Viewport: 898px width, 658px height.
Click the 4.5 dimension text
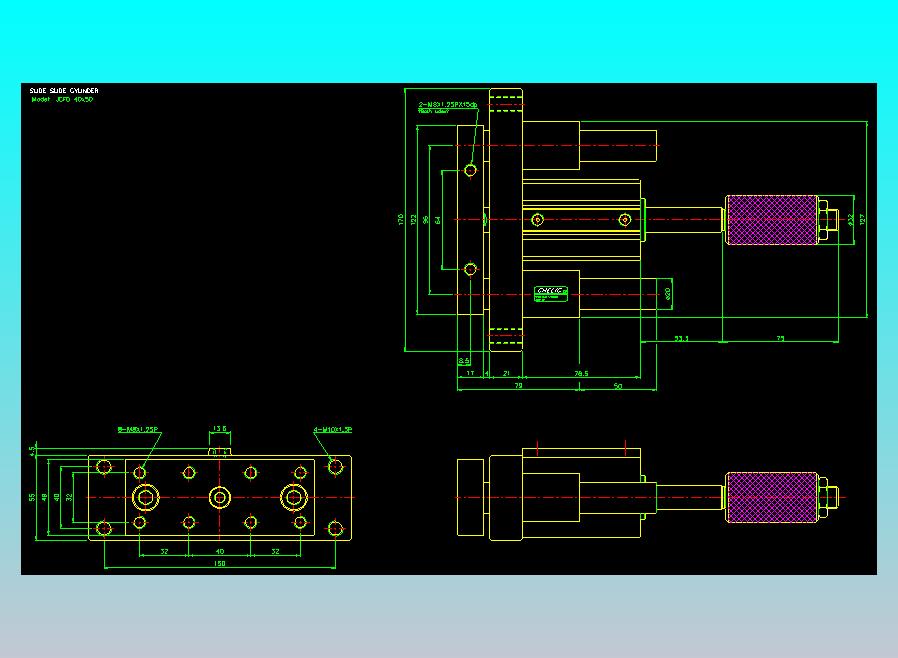tap(32, 451)
